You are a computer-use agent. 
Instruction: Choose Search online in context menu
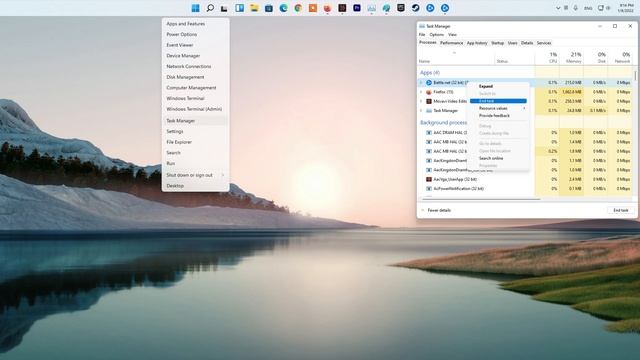pyautogui.click(x=491, y=158)
